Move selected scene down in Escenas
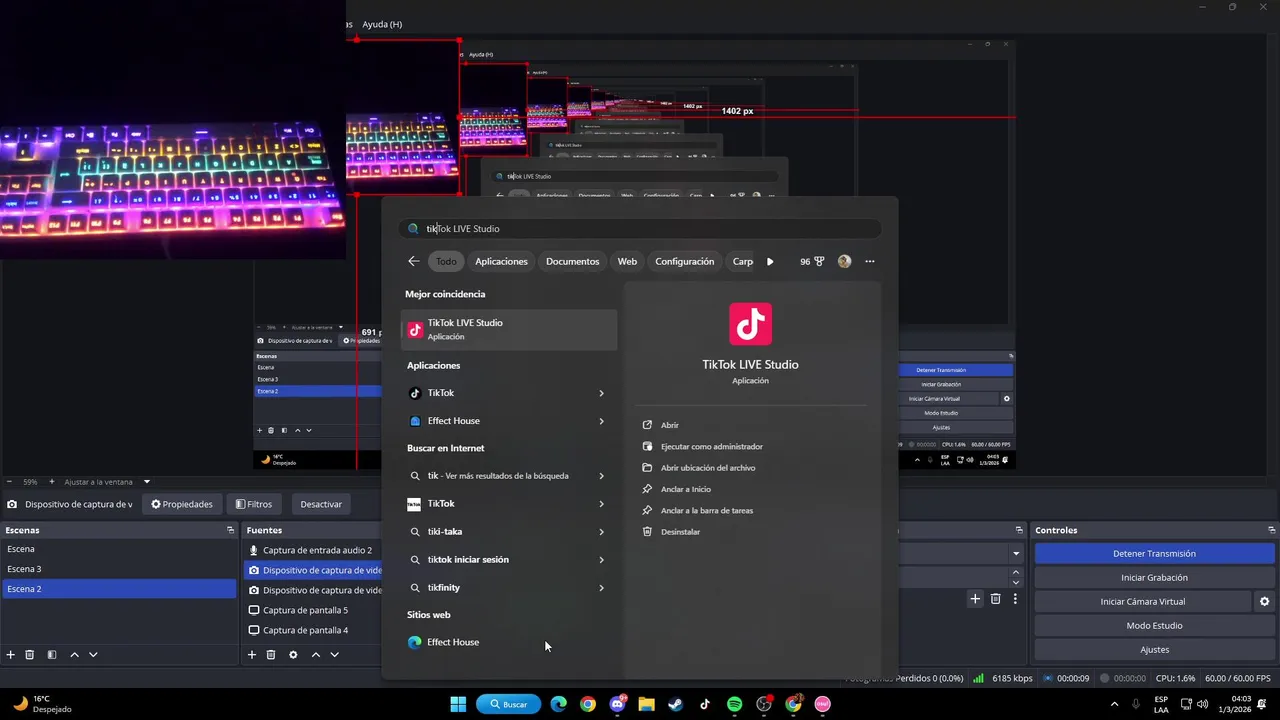 (x=93, y=655)
